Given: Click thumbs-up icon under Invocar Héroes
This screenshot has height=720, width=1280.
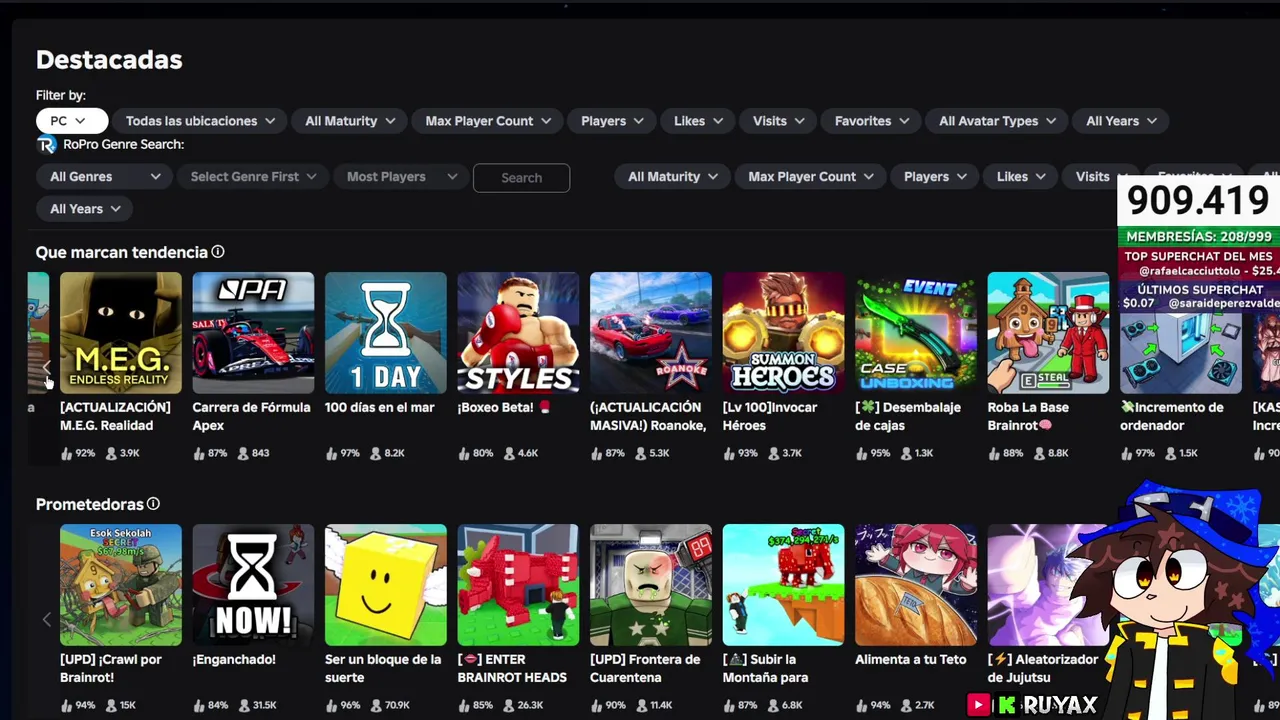Looking at the screenshot, I should [x=729, y=453].
